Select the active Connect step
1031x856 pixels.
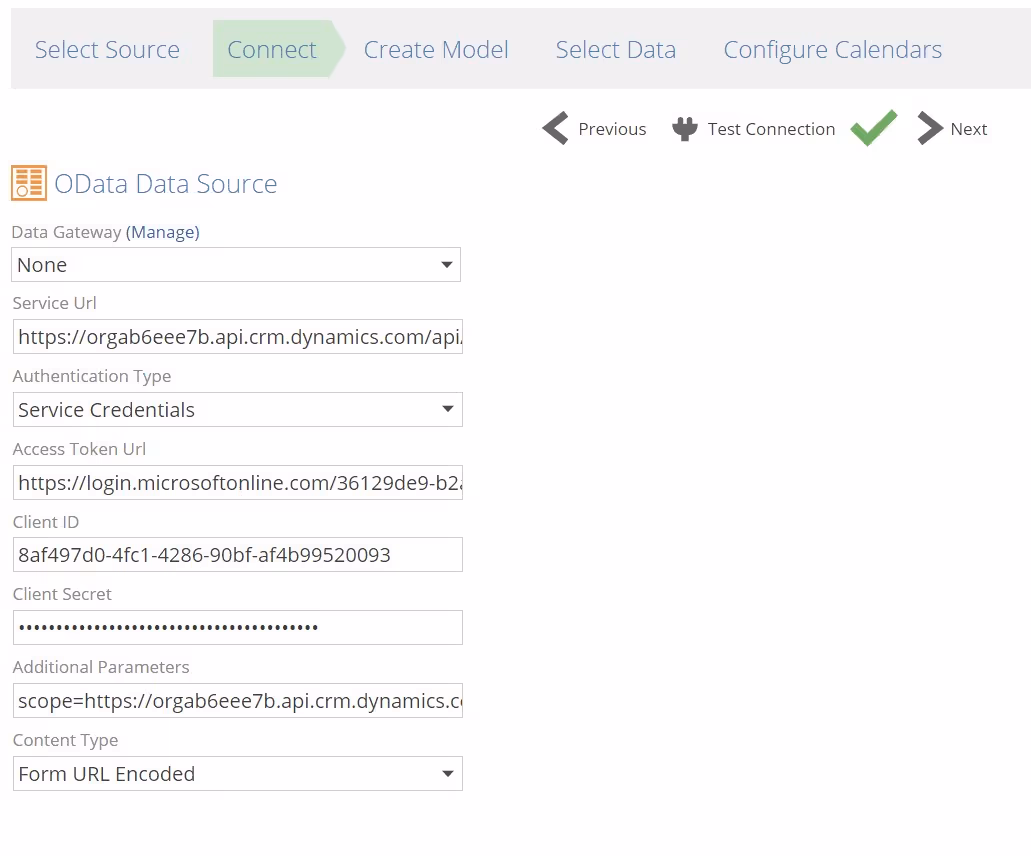(272, 50)
